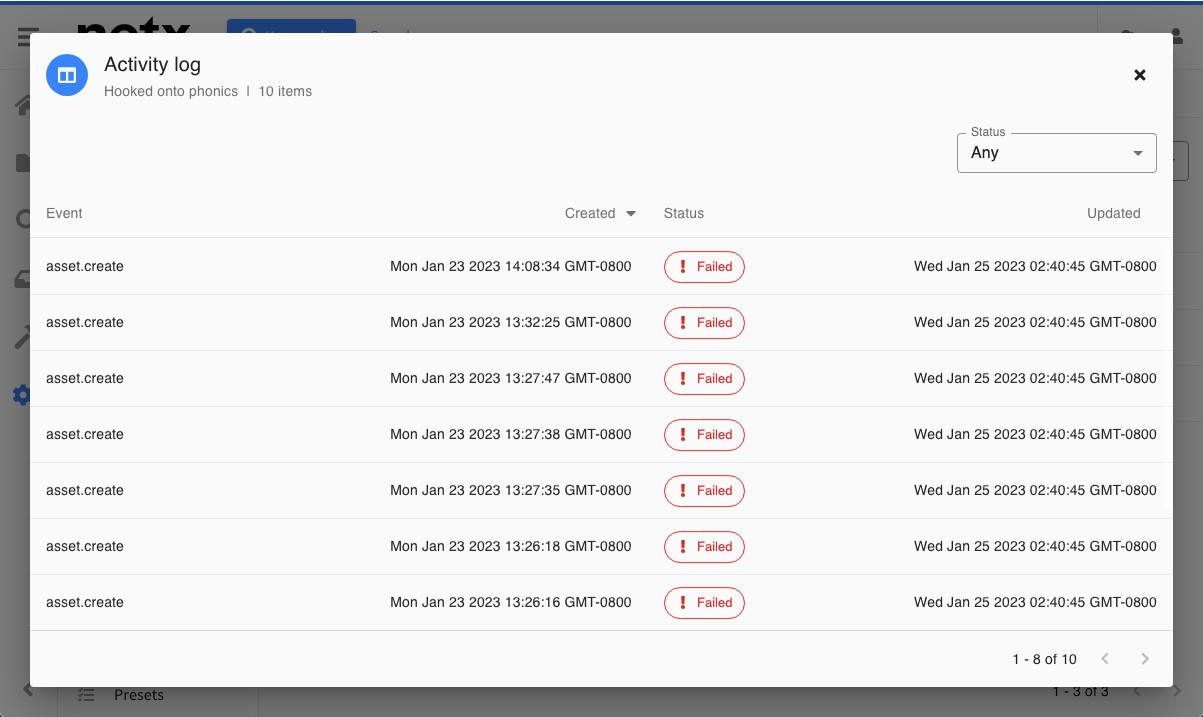Click the Status column header
This screenshot has height=717, width=1203.
click(684, 213)
